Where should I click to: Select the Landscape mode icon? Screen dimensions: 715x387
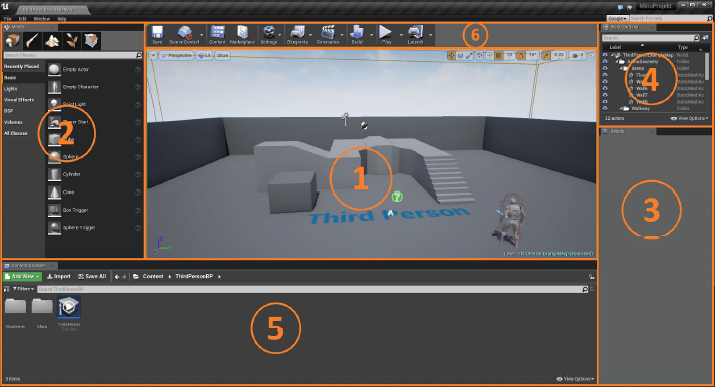(52, 41)
